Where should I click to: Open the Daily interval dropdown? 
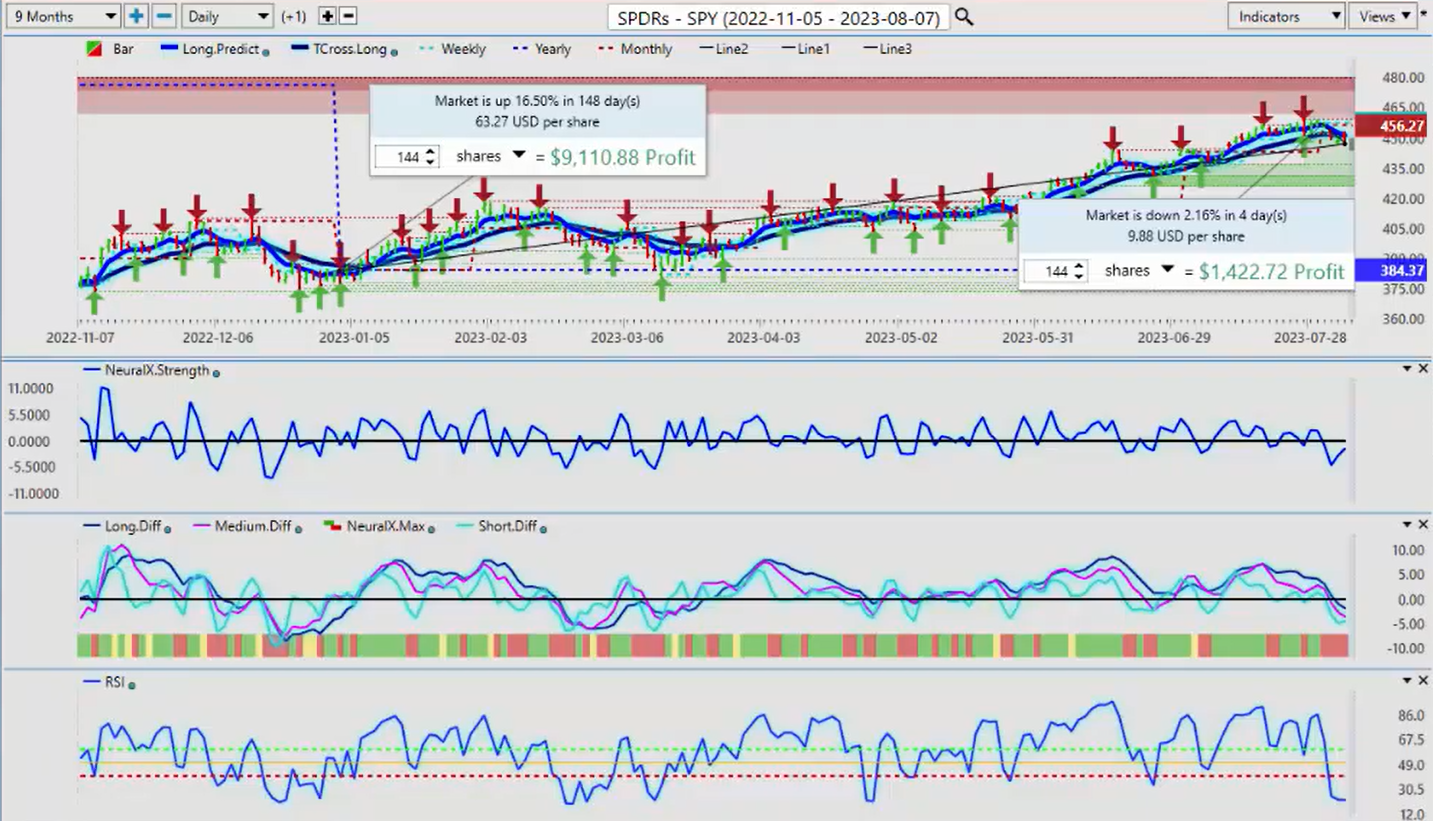228,16
